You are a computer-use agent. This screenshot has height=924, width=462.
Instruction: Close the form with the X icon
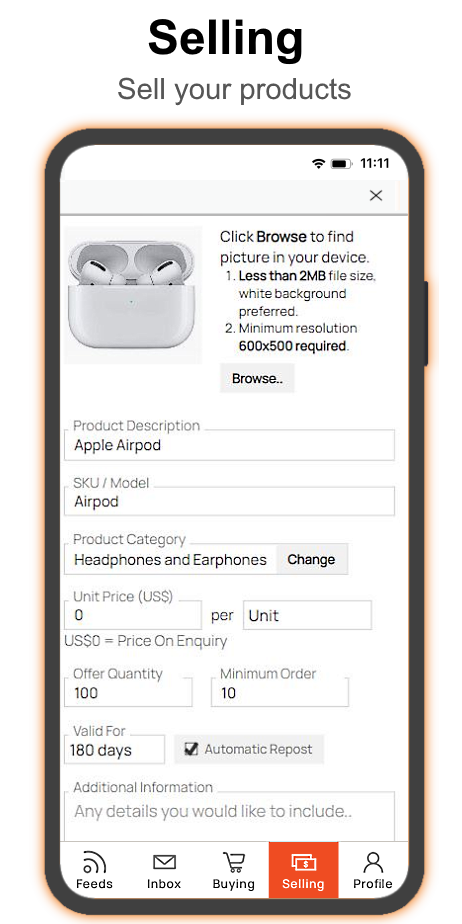pyautogui.click(x=376, y=196)
